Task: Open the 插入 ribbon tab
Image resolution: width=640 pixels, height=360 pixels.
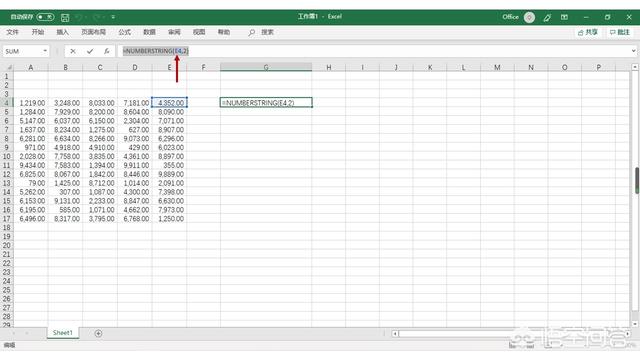Action: [x=62, y=32]
